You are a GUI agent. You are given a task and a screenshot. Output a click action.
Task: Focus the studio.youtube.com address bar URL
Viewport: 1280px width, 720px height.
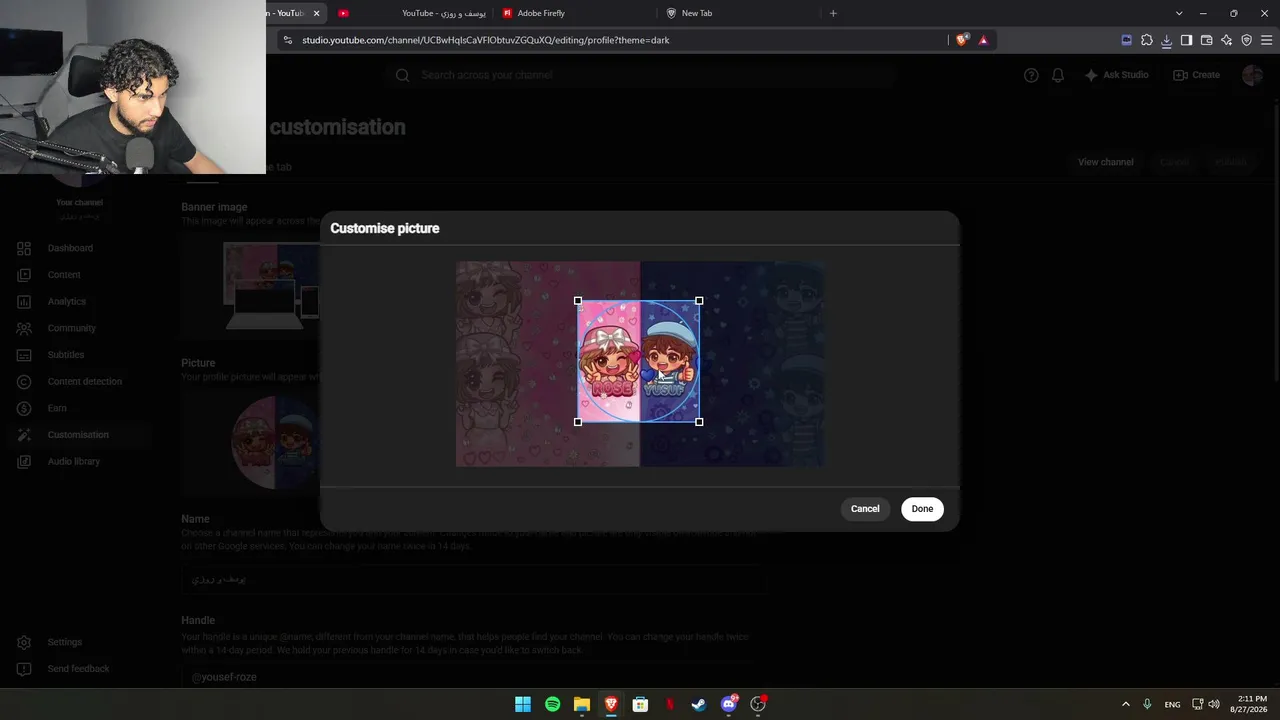coord(486,40)
